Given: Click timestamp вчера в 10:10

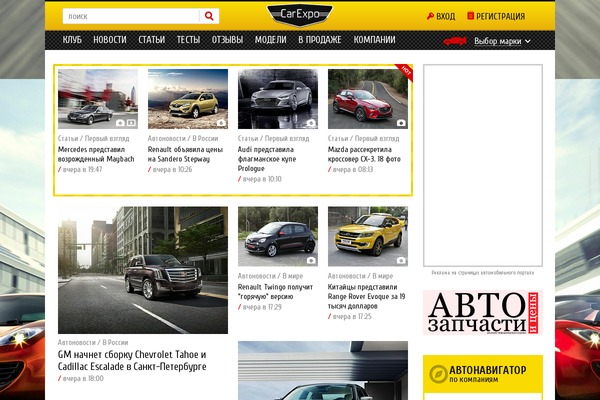Looking at the screenshot, I should 262,179.
